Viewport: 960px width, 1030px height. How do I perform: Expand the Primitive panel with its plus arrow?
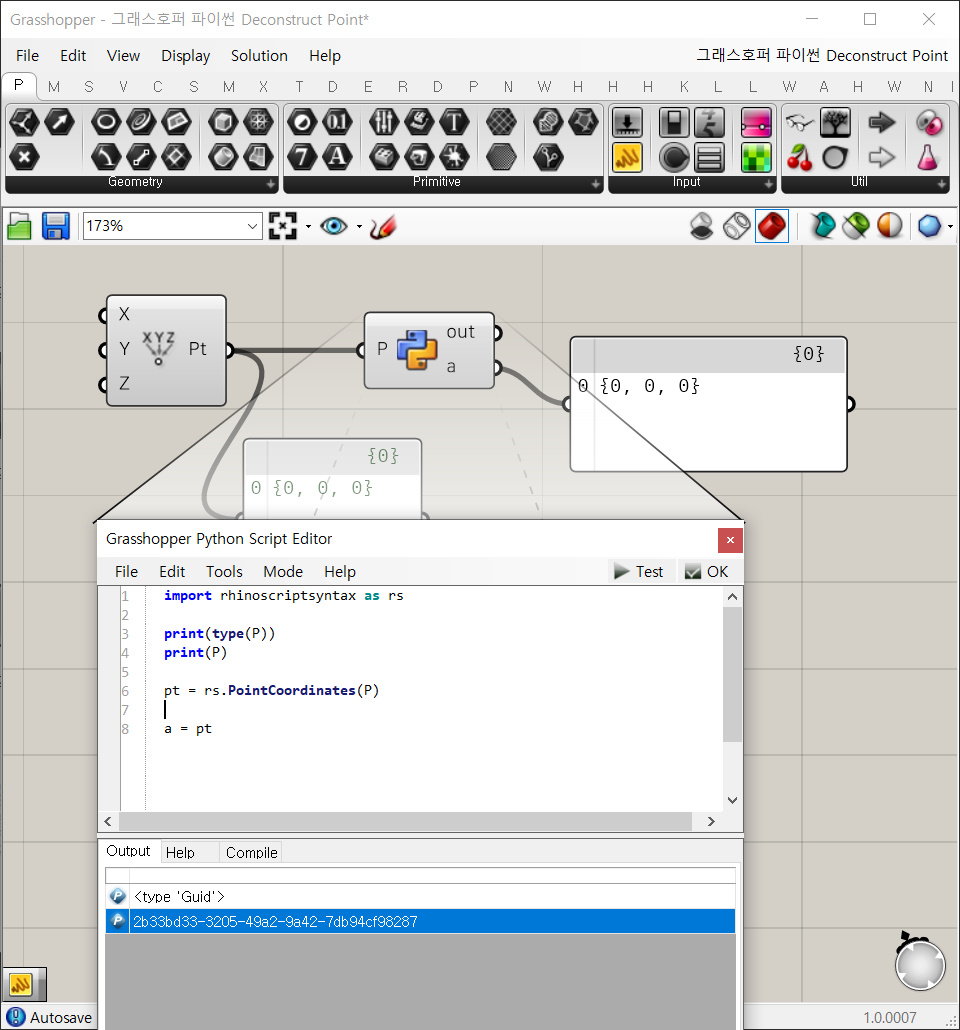(595, 185)
